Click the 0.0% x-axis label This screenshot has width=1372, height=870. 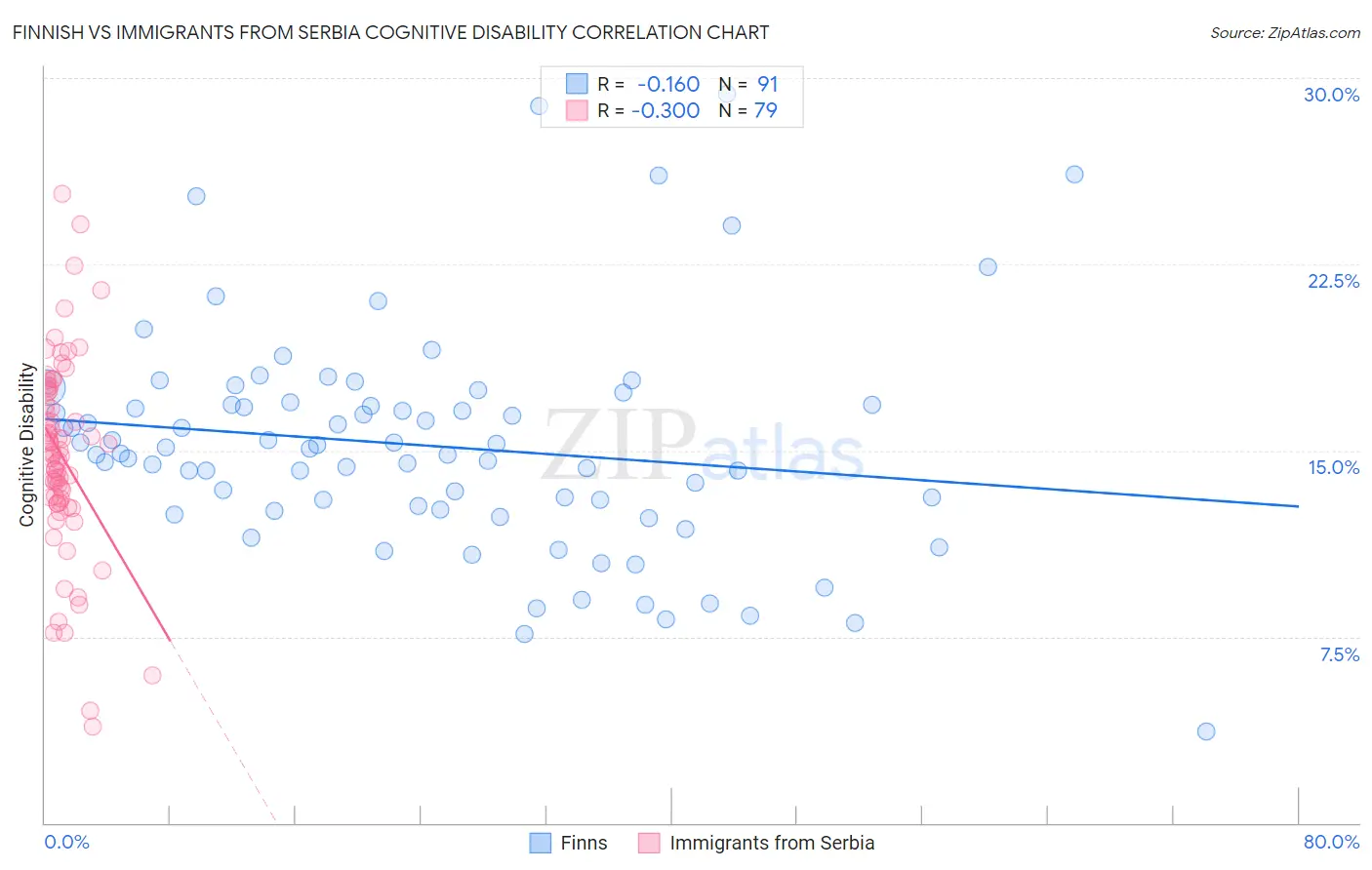coord(66,842)
